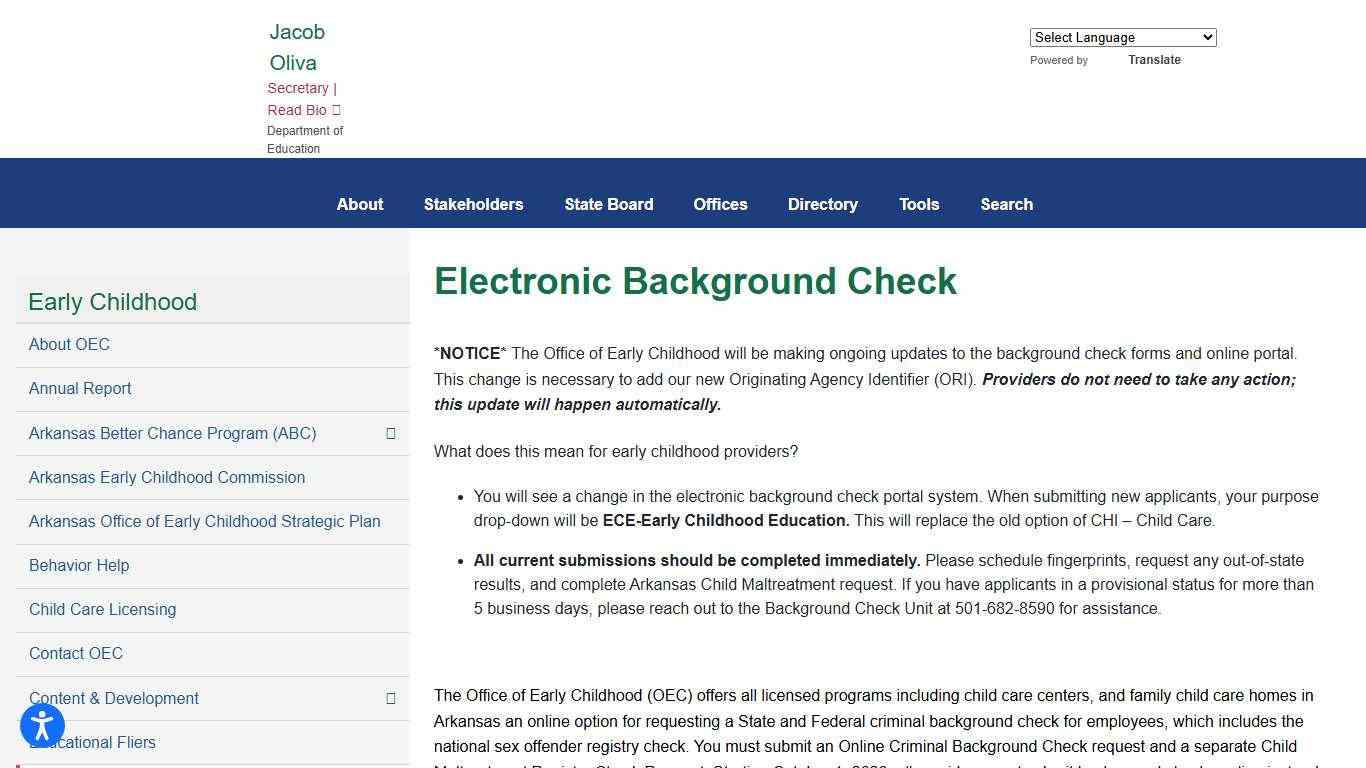Expand the Arkansas Better Chance Program (ABC) submenu
Image resolution: width=1366 pixels, height=768 pixels.
(390, 433)
